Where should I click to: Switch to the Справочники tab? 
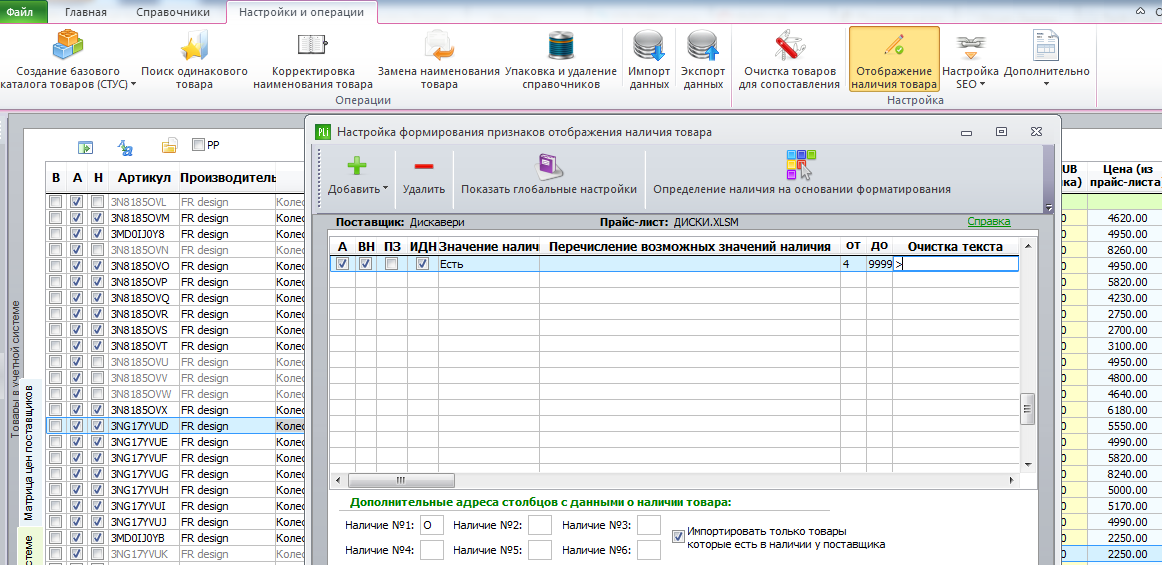point(173,13)
